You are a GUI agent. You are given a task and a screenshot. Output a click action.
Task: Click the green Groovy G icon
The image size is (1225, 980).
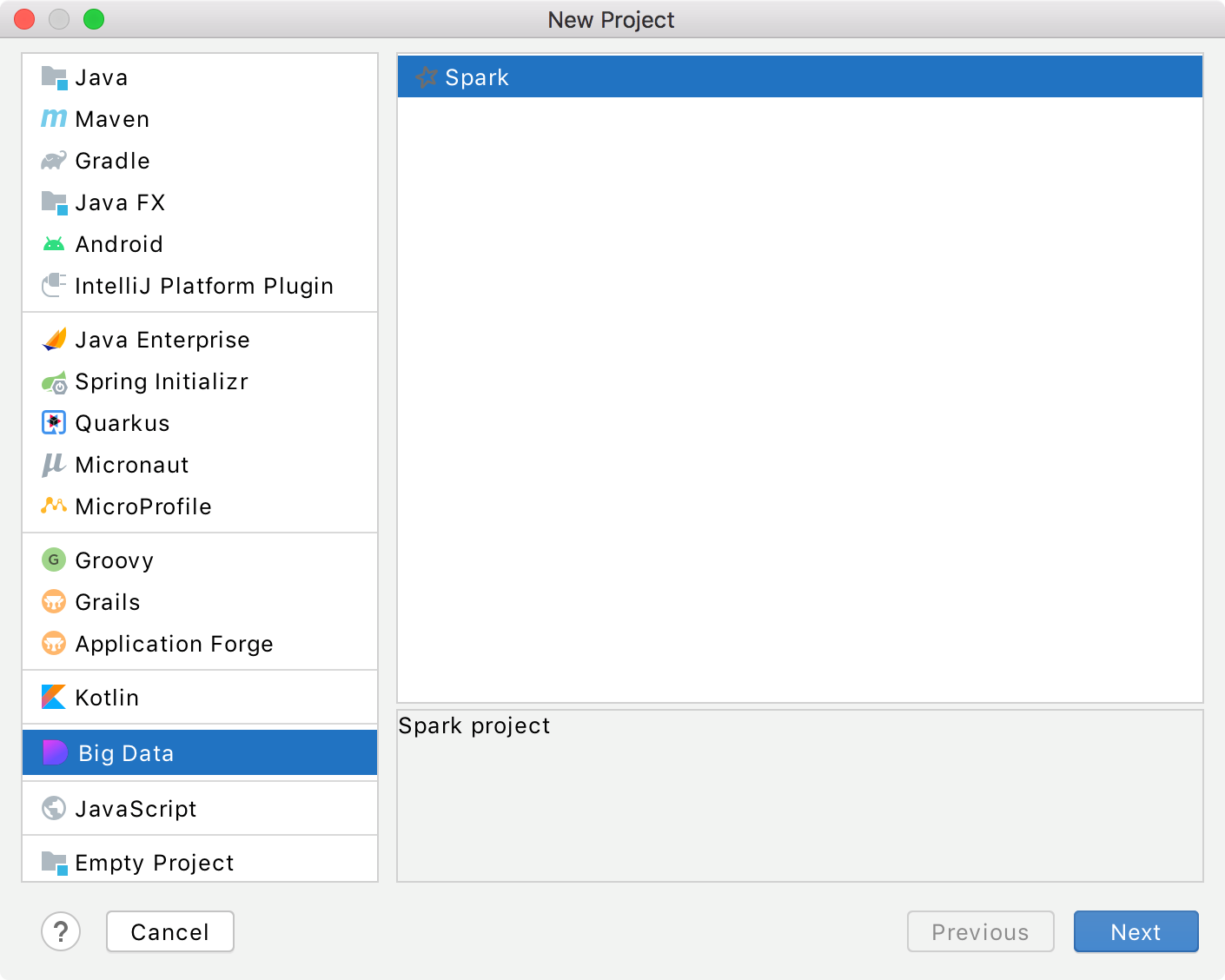tap(54, 560)
